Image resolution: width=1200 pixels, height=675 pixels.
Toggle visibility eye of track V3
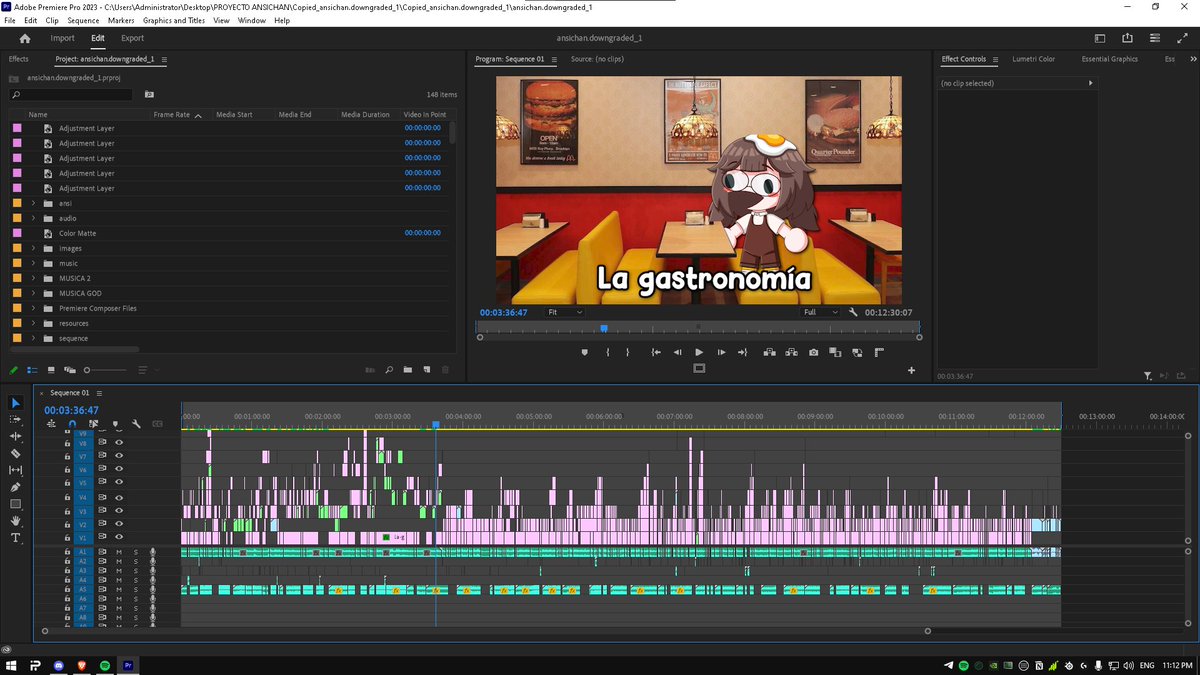(x=119, y=510)
